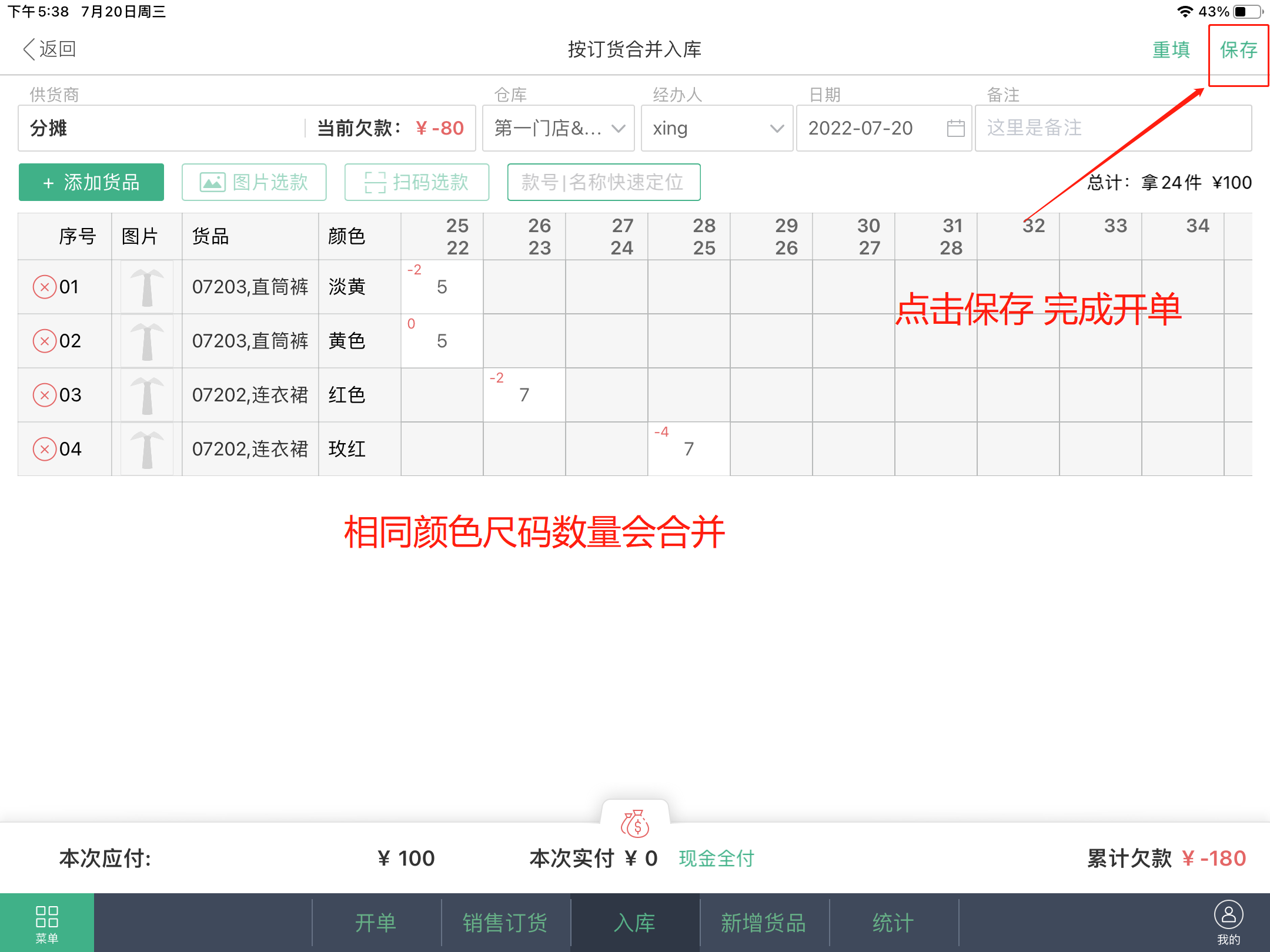Remove row 04 with its delete icon
This screenshot has width=1270, height=952.
click(45, 450)
